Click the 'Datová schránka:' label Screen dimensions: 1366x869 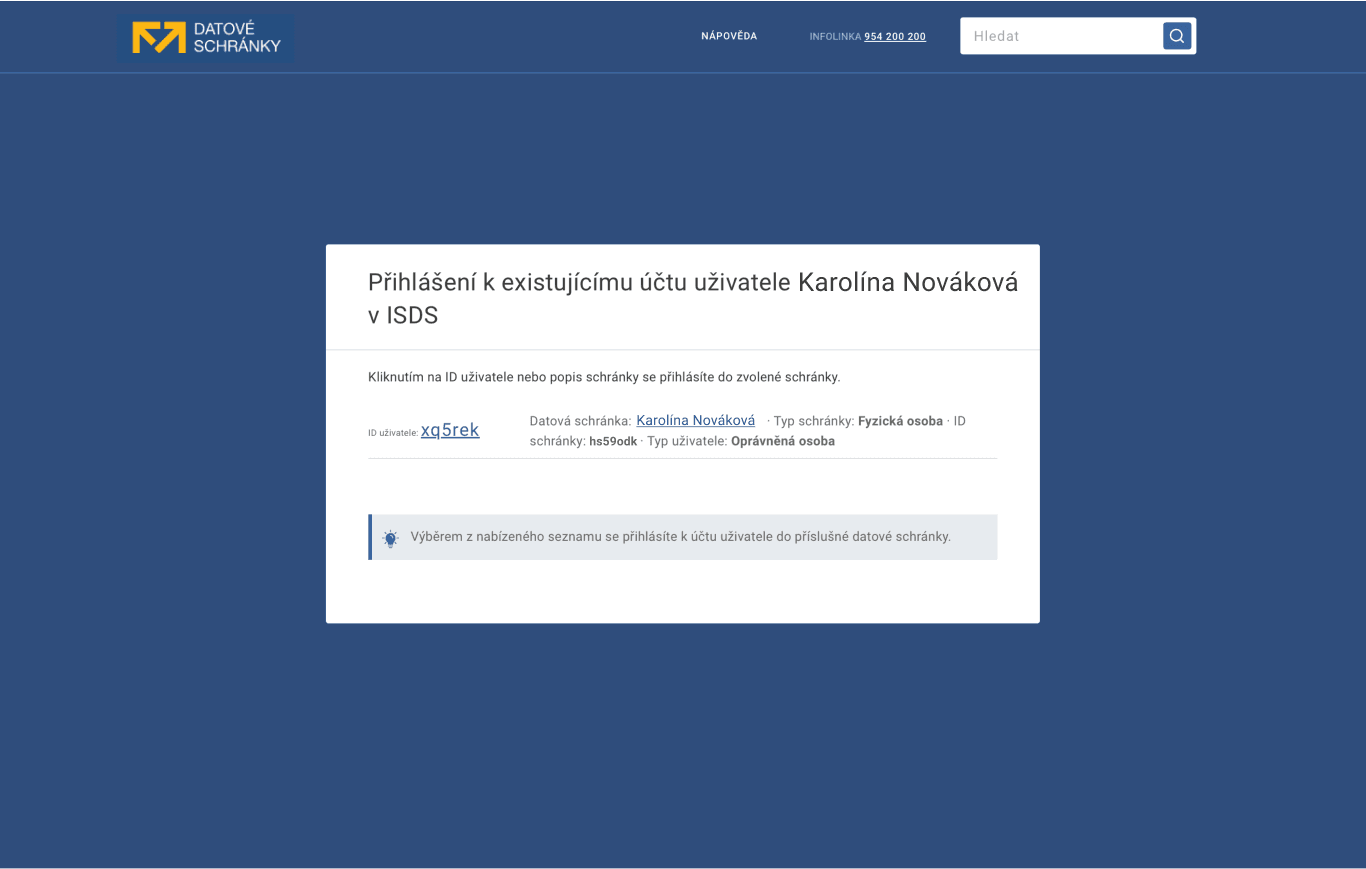coord(580,421)
